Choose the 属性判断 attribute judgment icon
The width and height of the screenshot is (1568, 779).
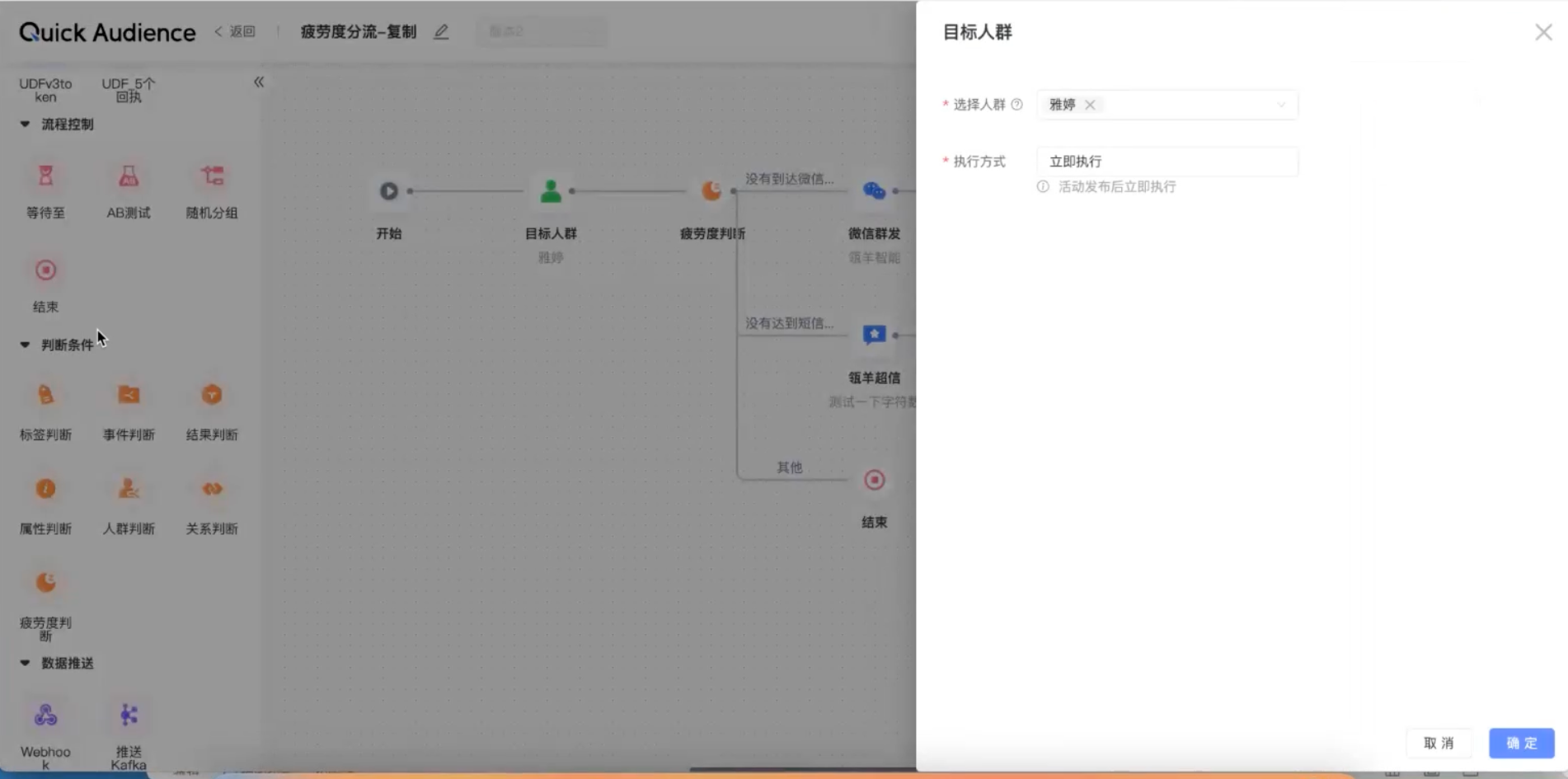[45, 489]
